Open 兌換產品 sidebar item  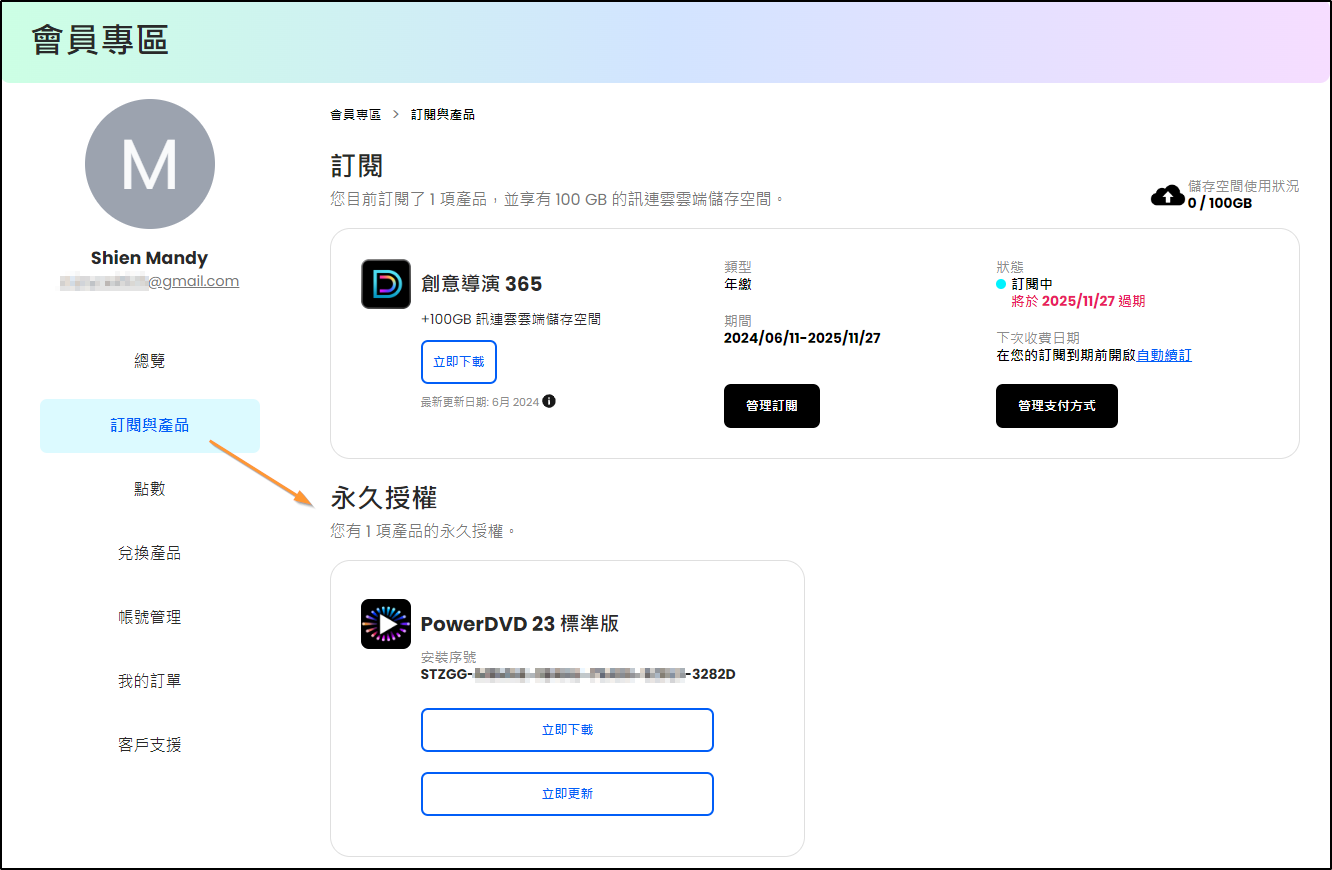[150, 553]
